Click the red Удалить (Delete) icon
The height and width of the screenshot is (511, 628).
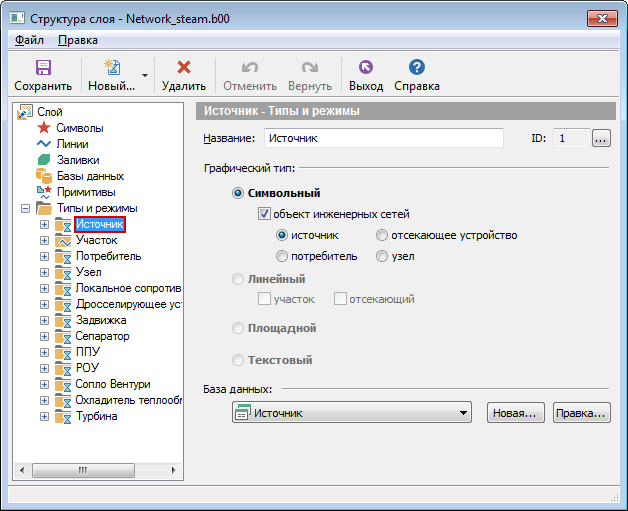pos(183,68)
